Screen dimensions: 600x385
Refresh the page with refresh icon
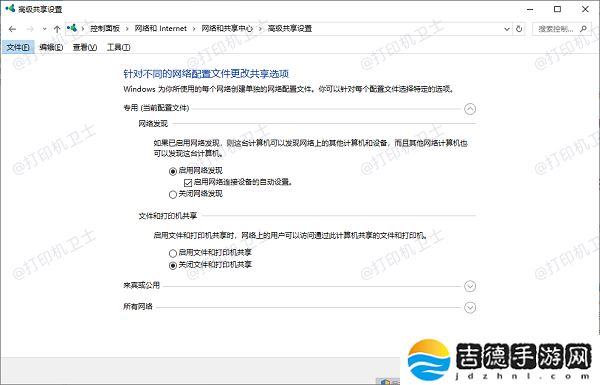(x=519, y=29)
